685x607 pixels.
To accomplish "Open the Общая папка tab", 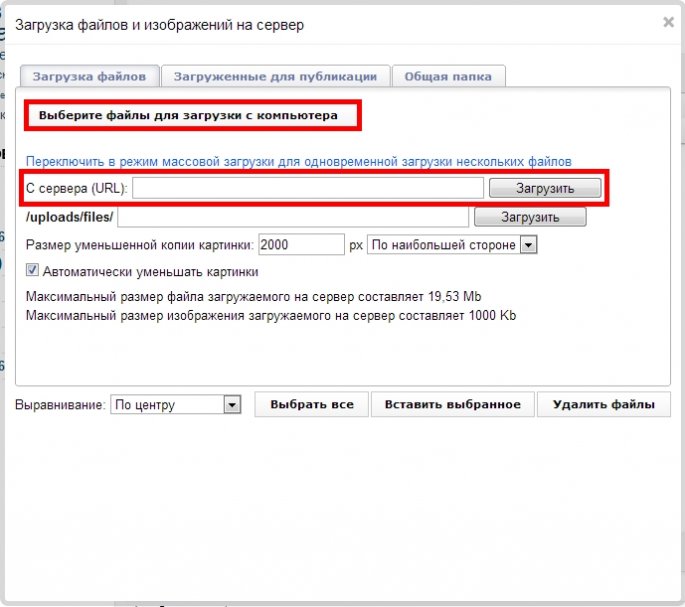I will tap(449, 76).
